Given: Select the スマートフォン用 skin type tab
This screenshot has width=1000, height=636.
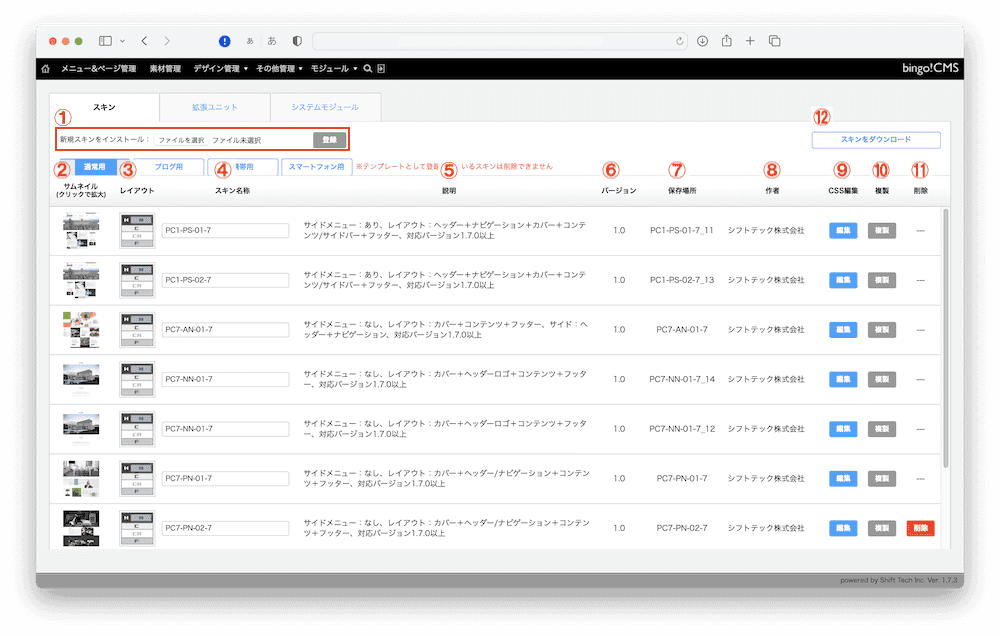Looking at the screenshot, I should click(x=316, y=166).
